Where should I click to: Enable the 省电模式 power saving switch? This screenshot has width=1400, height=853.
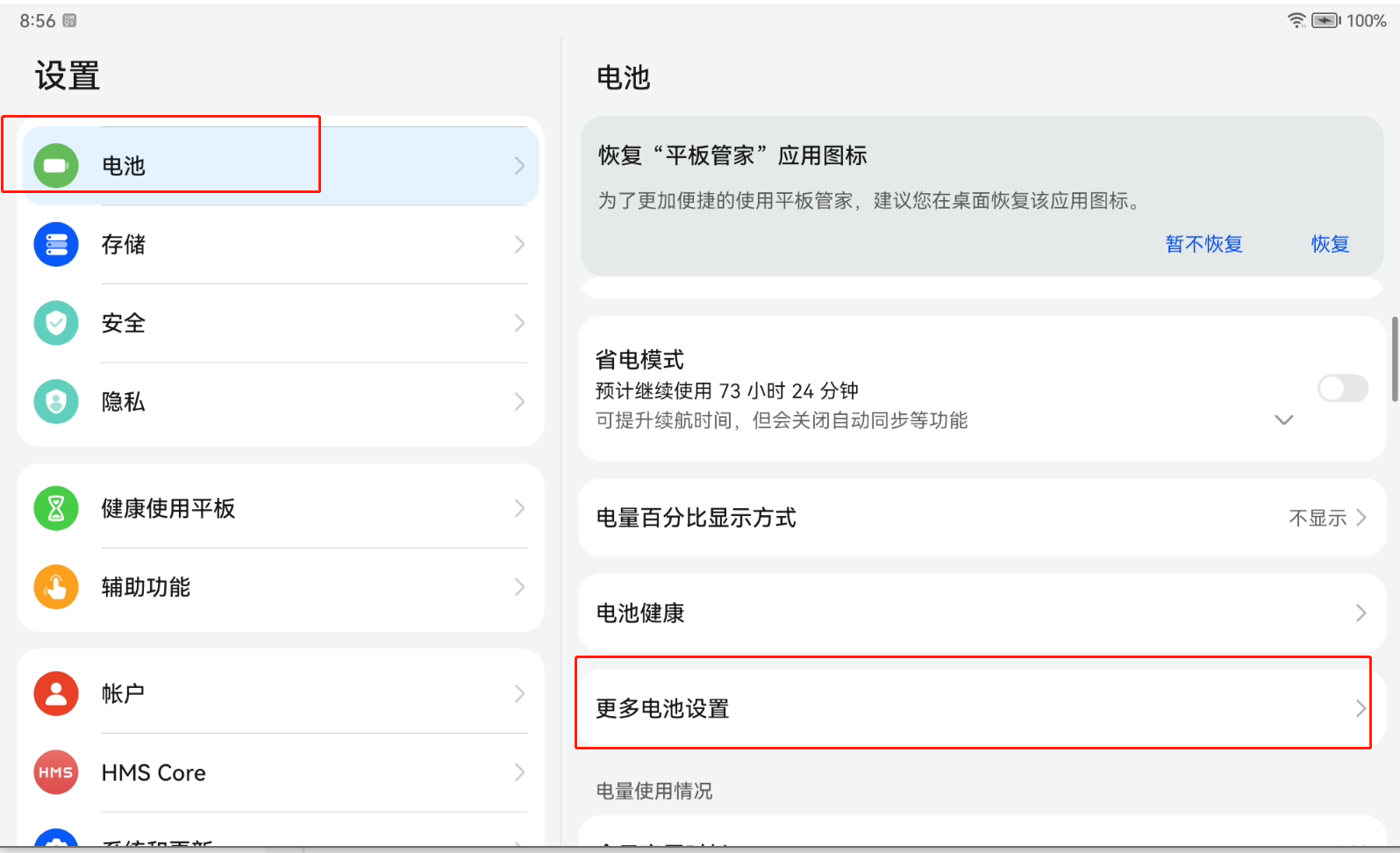[1342, 388]
